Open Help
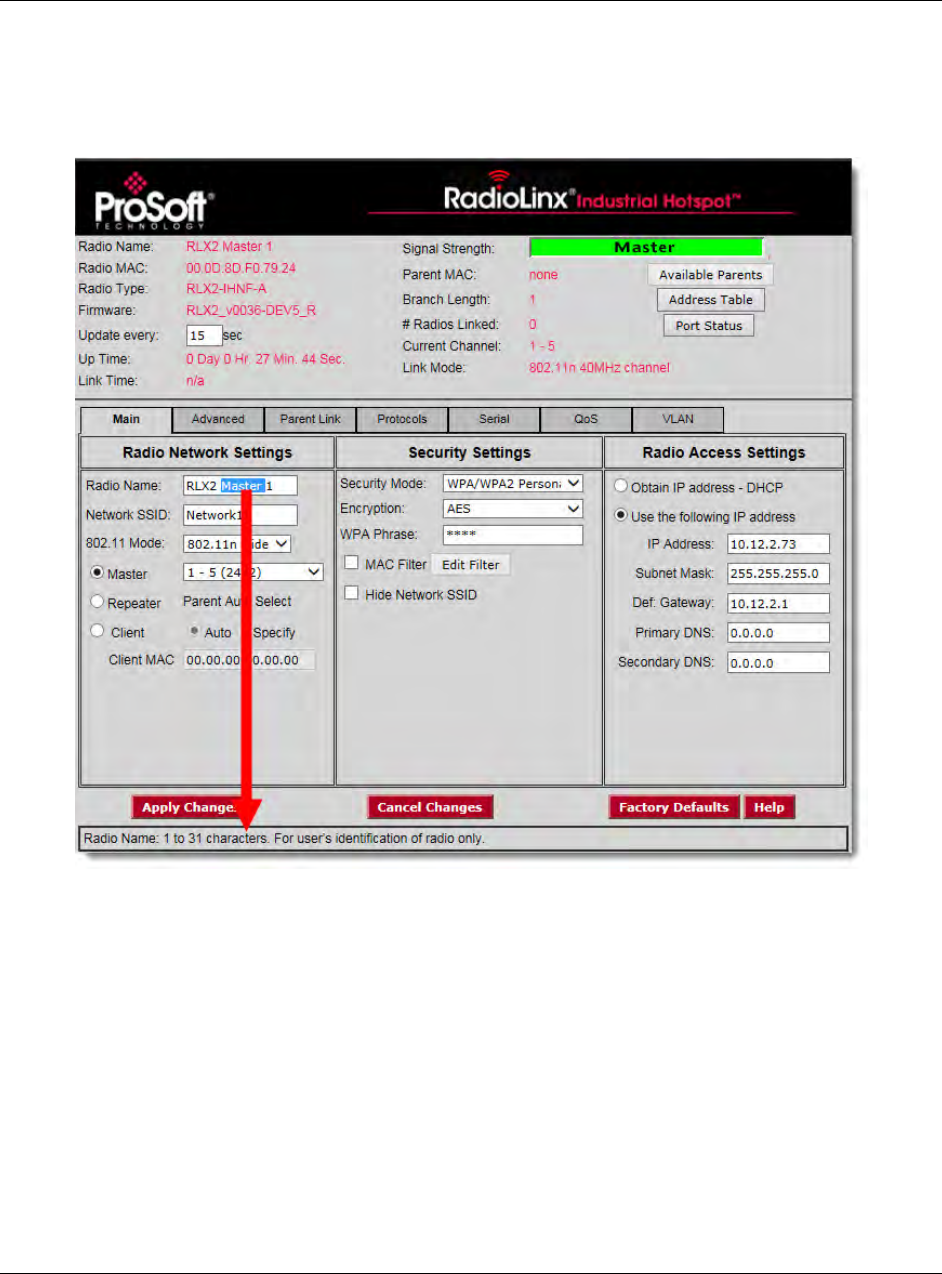Viewport: 942px width, 1274px height. pos(769,807)
